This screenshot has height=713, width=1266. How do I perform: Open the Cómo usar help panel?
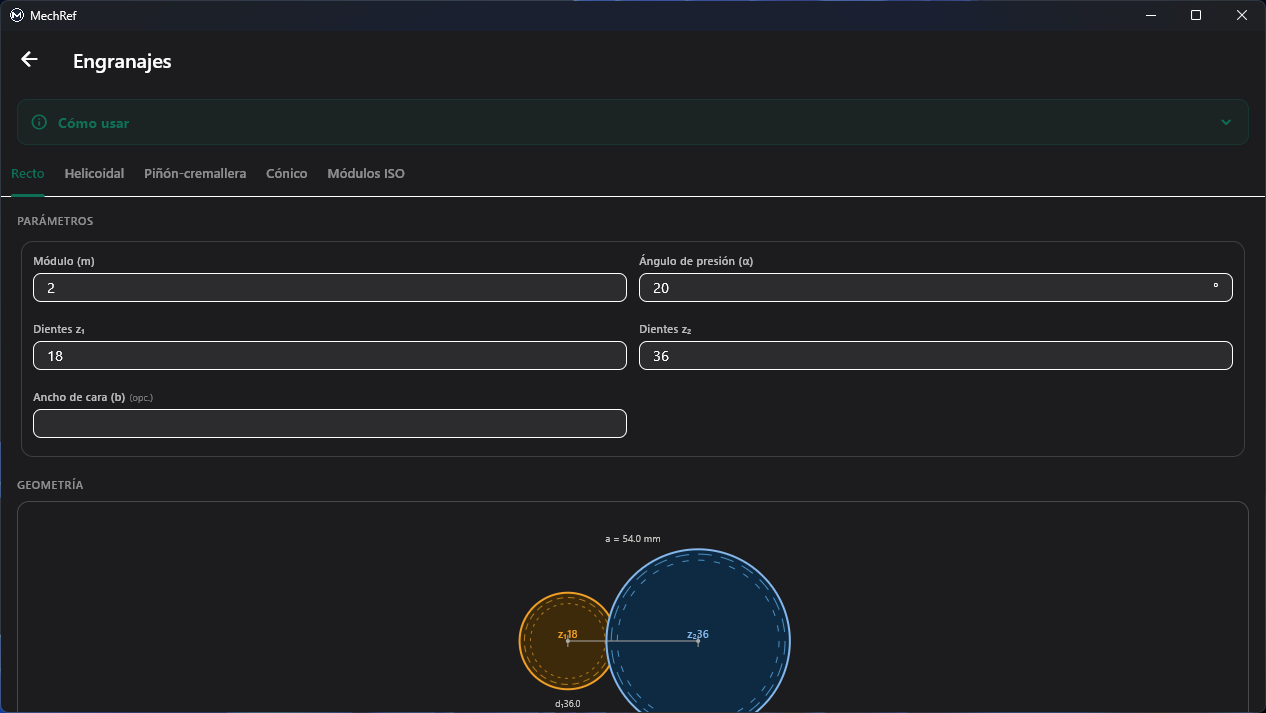click(x=632, y=122)
